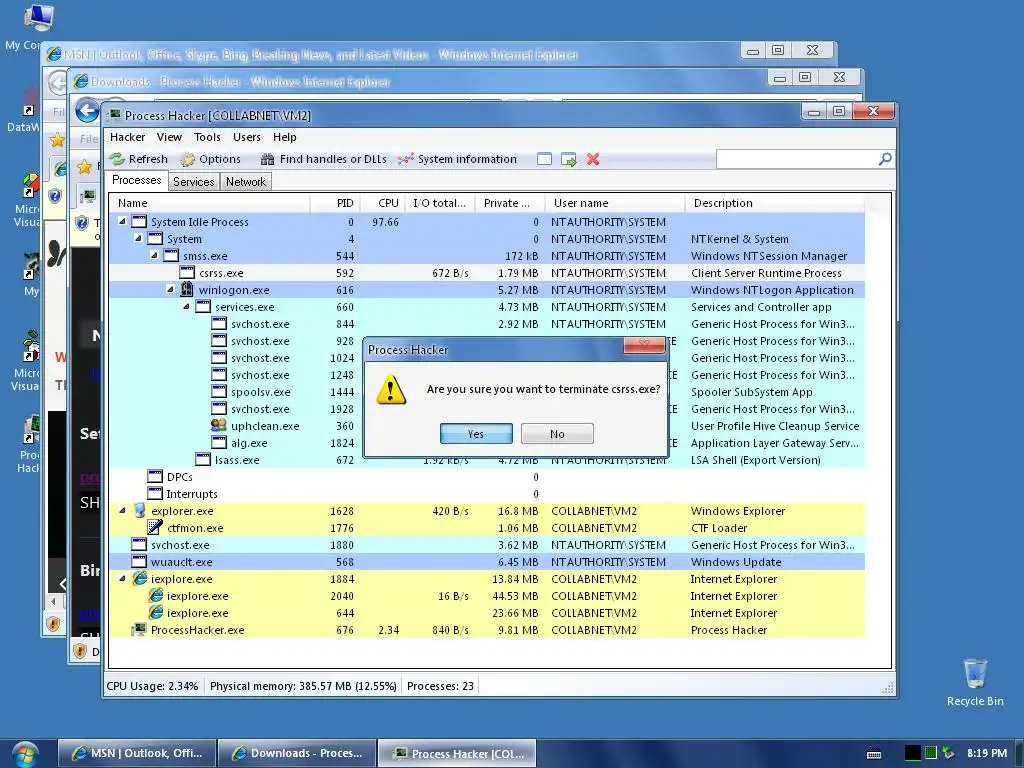Click the find window toolbar icon

coord(544,159)
